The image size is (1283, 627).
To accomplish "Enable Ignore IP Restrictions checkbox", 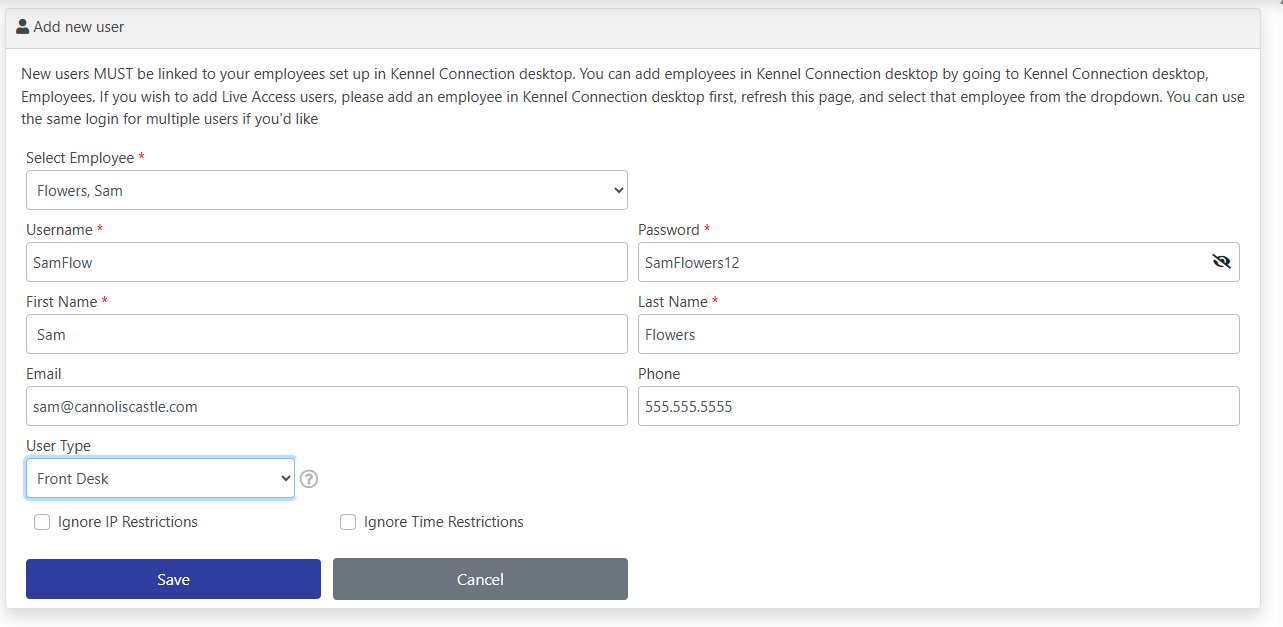I will click(x=42, y=522).
